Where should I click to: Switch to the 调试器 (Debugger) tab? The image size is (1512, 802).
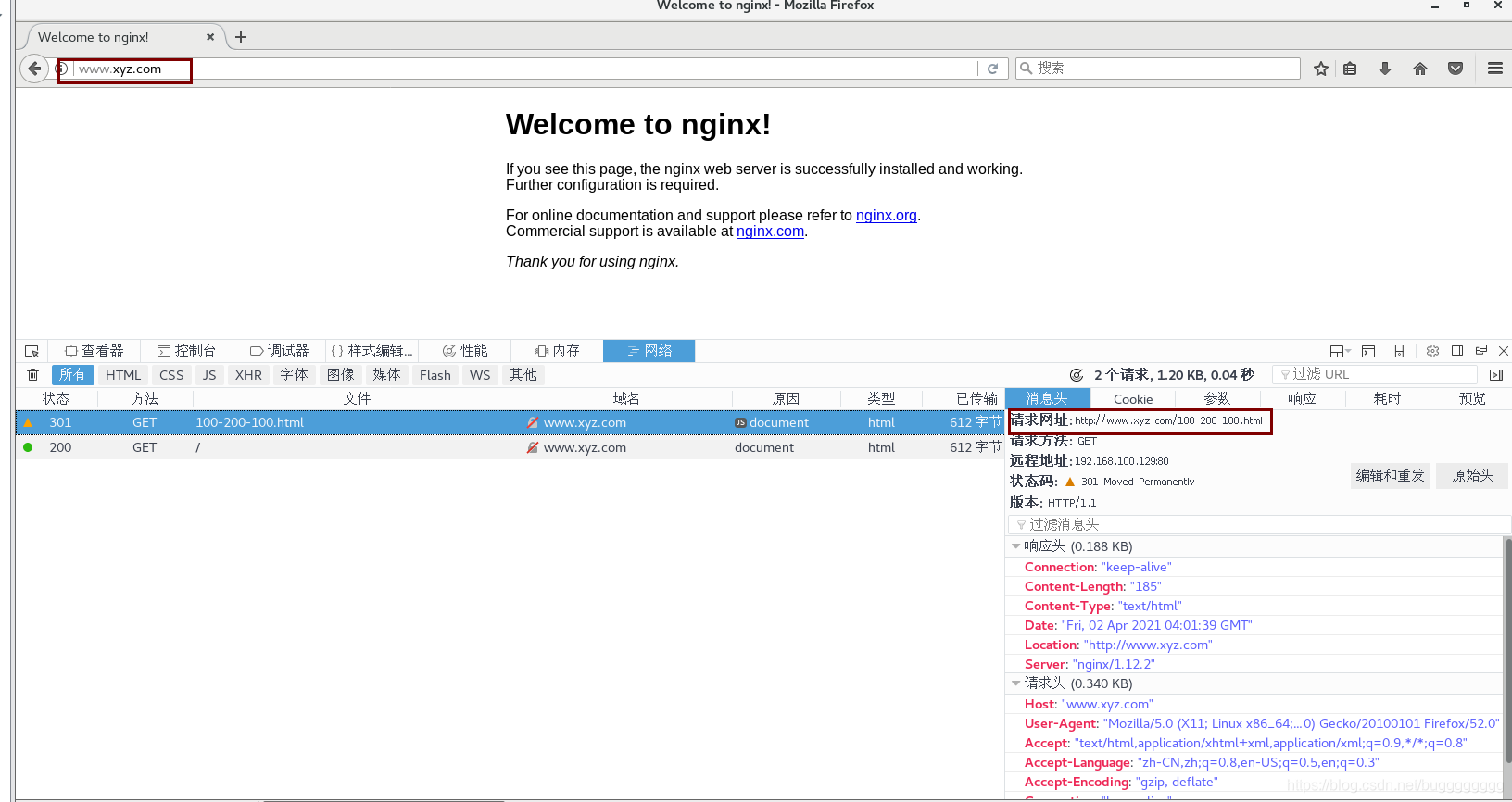tap(279, 351)
